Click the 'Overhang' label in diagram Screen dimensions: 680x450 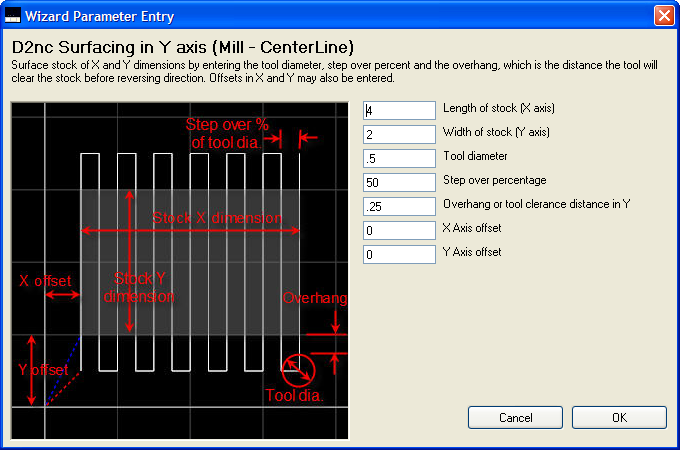[x=315, y=298]
